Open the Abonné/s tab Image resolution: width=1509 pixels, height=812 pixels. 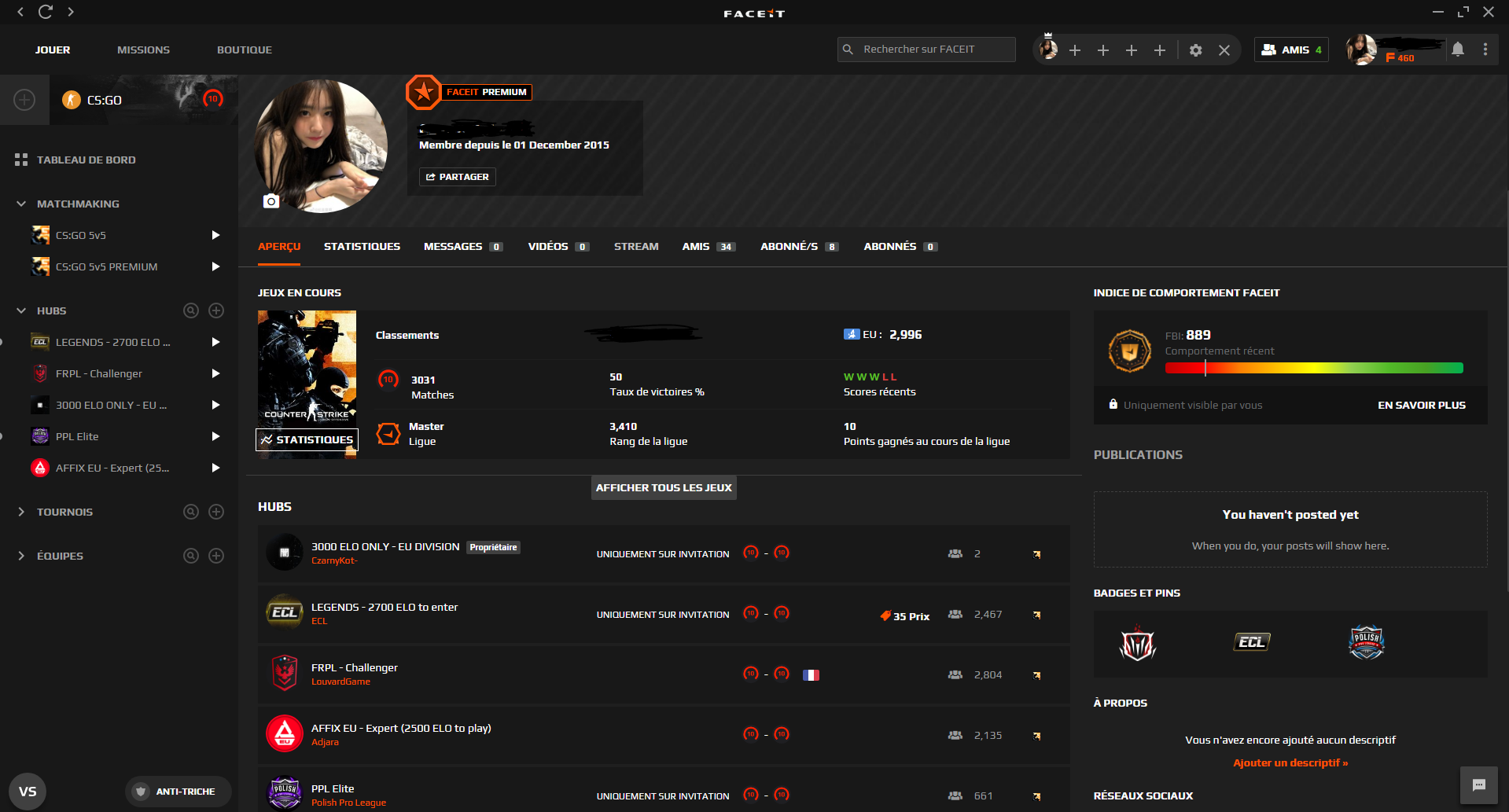click(x=800, y=247)
